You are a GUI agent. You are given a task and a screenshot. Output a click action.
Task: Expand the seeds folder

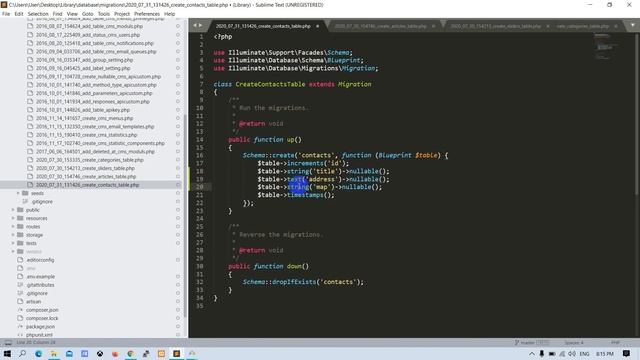(x=18, y=193)
